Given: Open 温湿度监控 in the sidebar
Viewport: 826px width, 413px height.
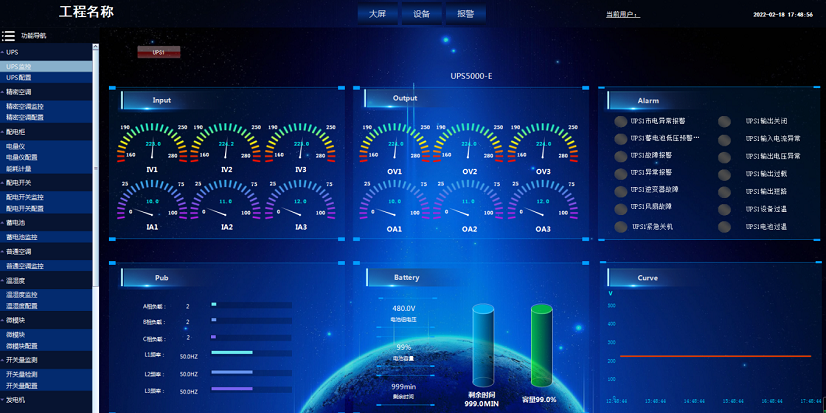Looking at the screenshot, I should point(46,294).
